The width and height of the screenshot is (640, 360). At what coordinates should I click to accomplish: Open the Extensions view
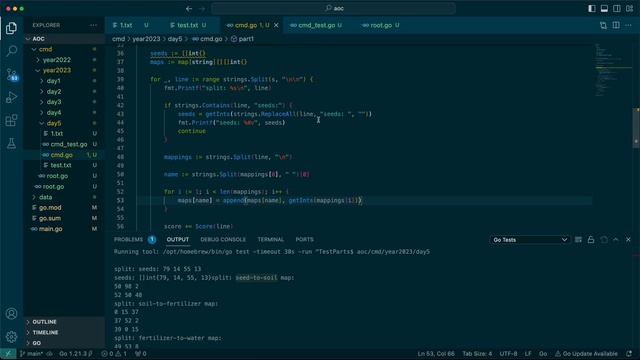coord(11,120)
